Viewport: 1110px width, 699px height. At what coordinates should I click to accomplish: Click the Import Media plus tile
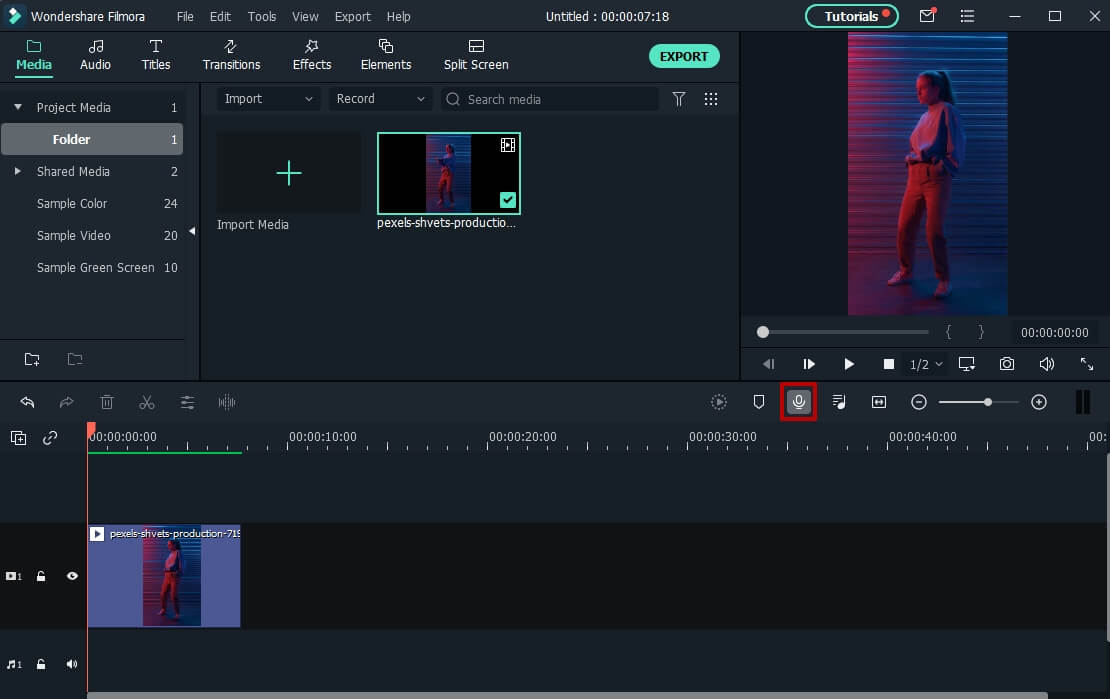click(289, 173)
